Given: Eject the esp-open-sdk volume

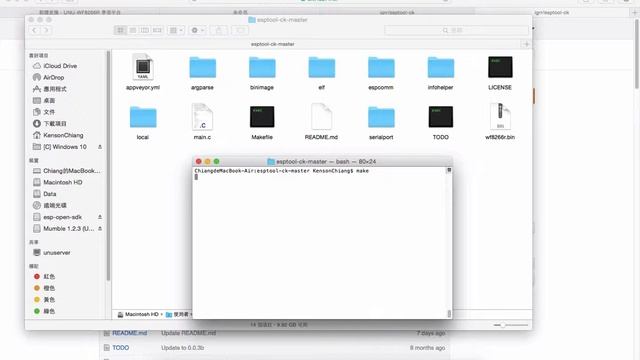Looking at the screenshot, I should [x=100, y=217].
